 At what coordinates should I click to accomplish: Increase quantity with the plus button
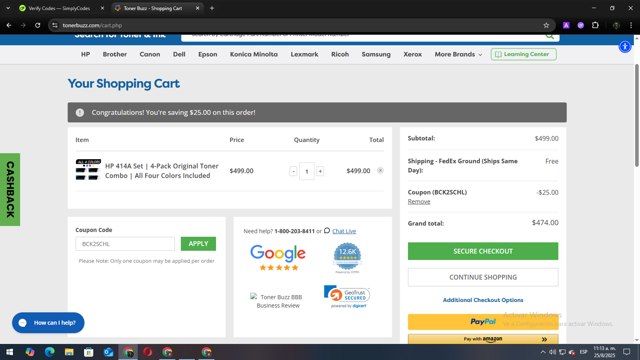click(x=320, y=171)
